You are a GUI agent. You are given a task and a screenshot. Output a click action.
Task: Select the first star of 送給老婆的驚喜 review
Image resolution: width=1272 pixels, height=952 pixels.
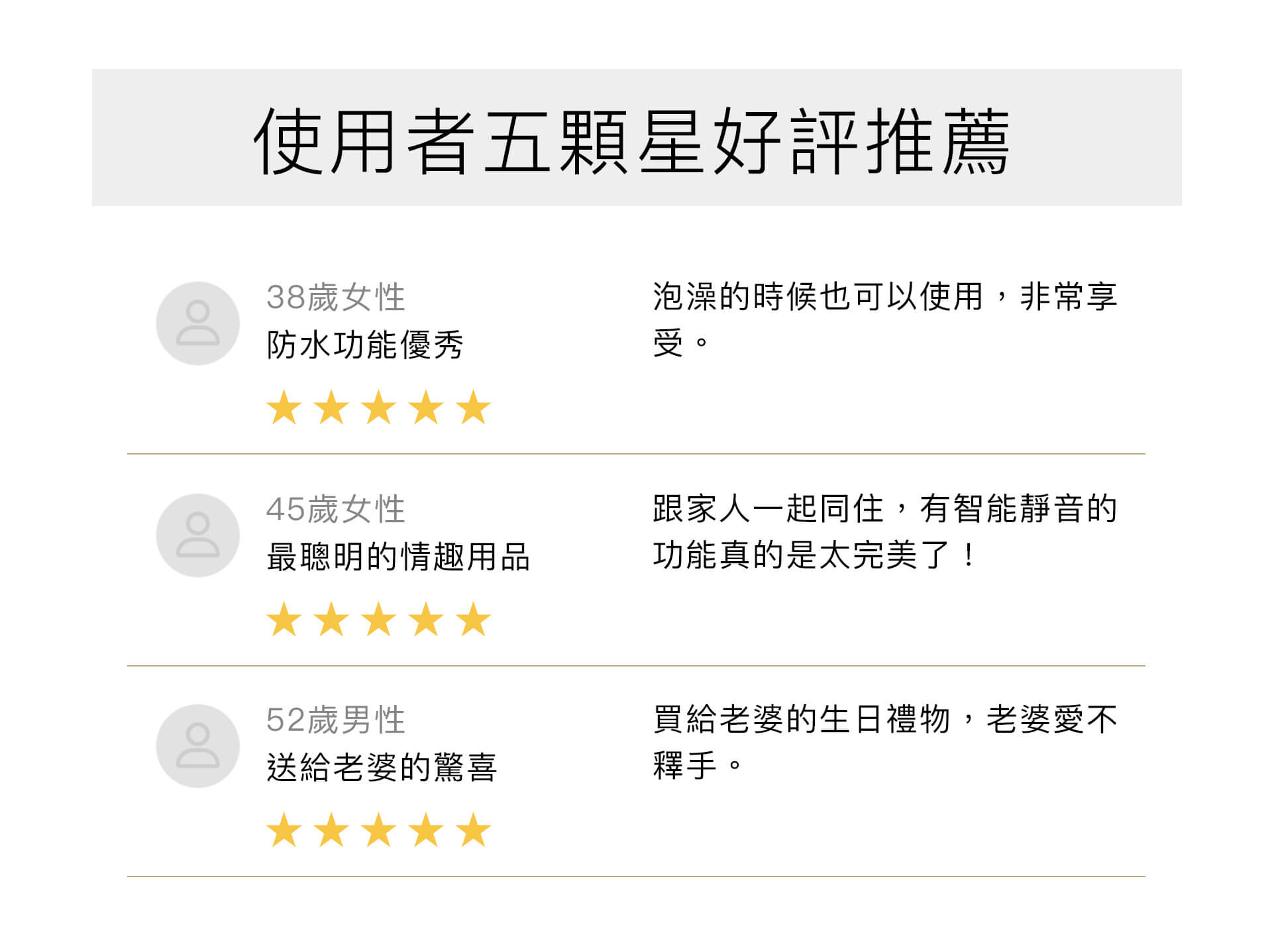click(x=284, y=829)
